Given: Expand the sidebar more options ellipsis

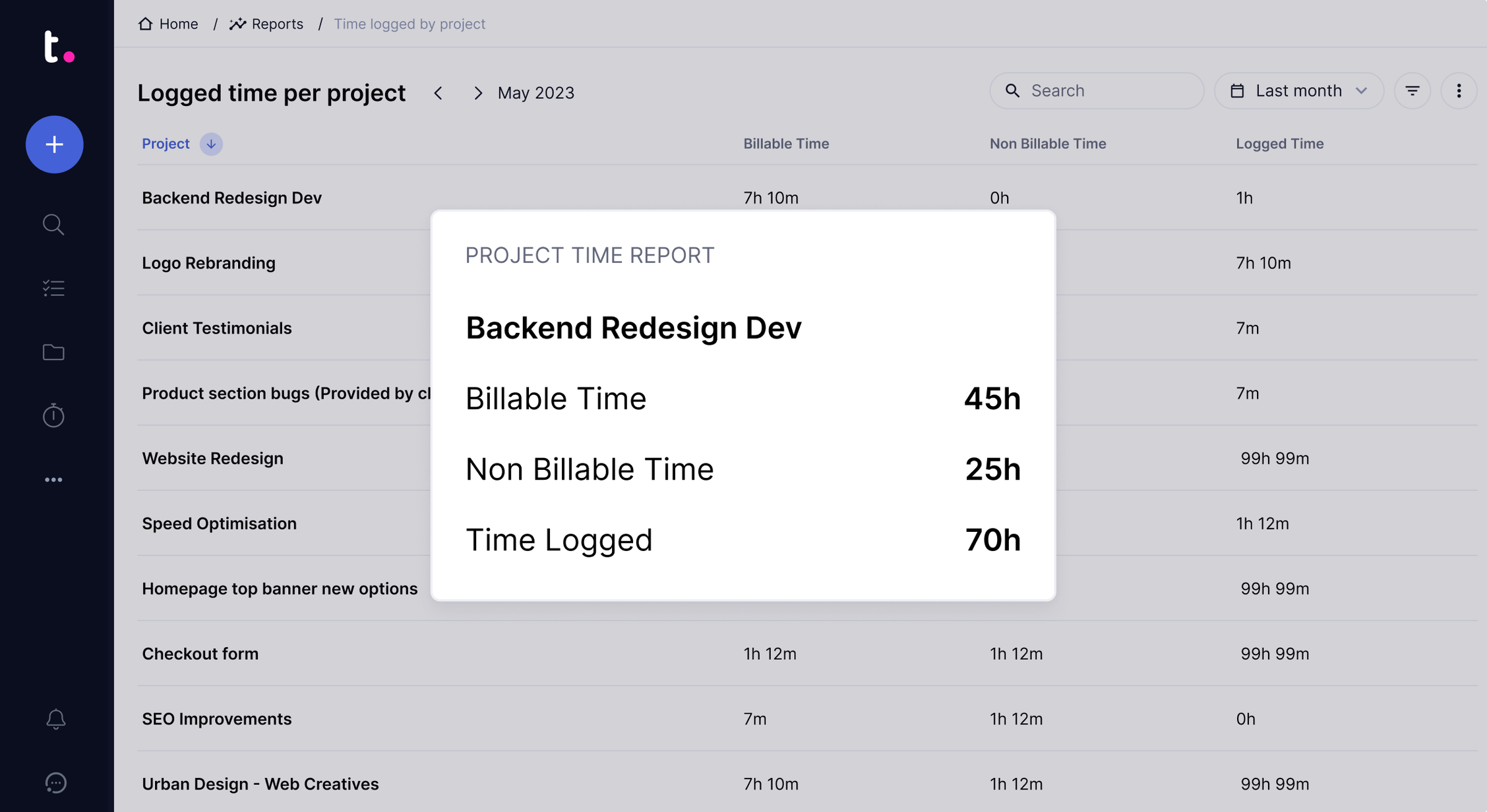Looking at the screenshot, I should pos(53,479).
